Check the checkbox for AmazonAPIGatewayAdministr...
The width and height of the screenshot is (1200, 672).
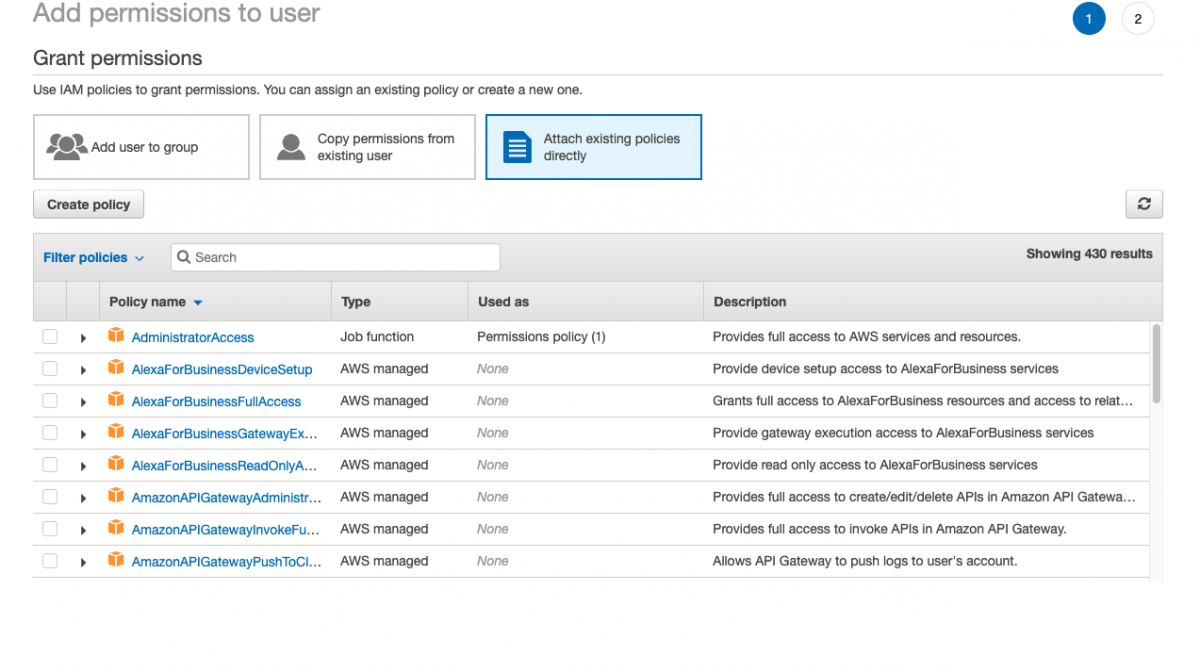(50, 497)
